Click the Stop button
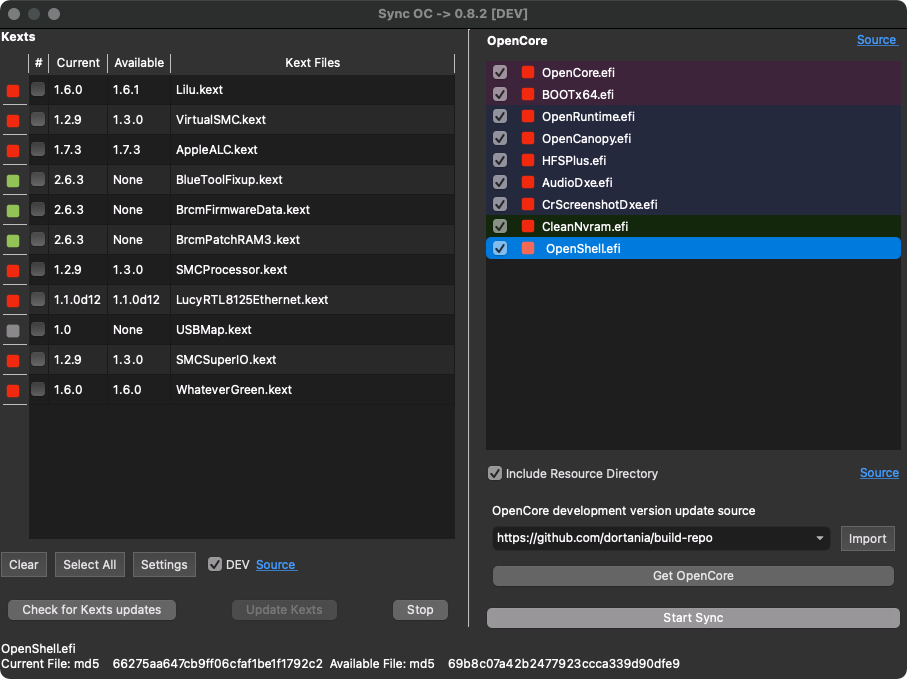The image size is (907, 679). click(420, 610)
